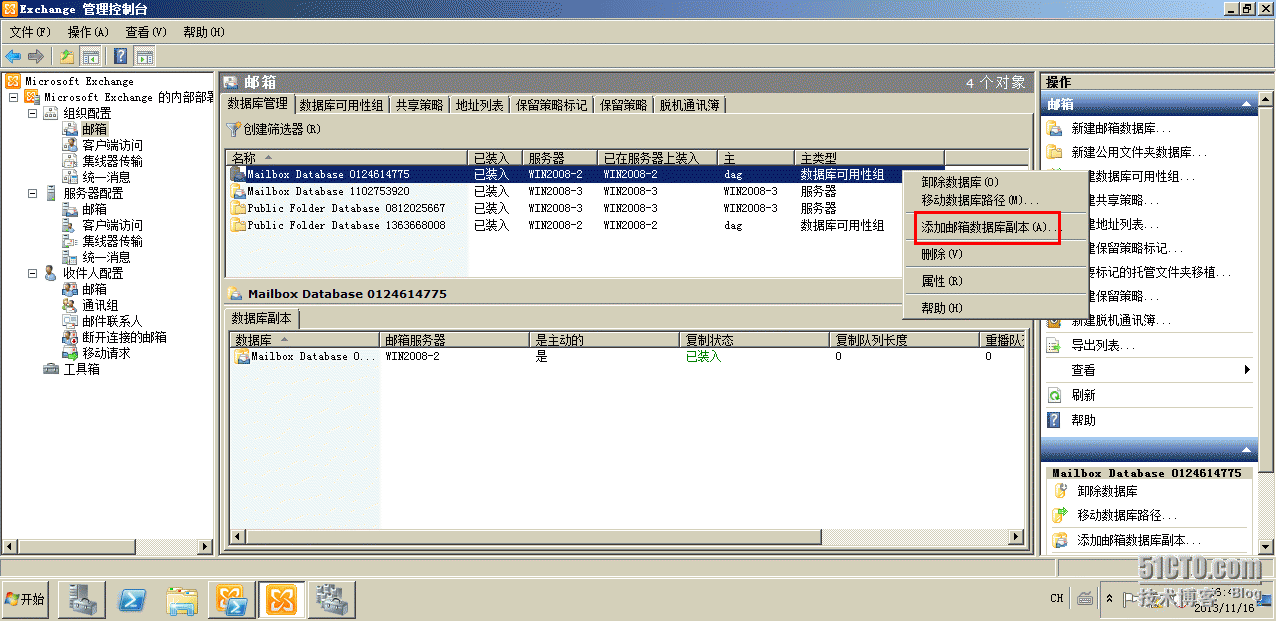Image resolution: width=1276 pixels, height=621 pixels.
Task: Select 统一消息 under 服务器配置
Action: [x=106, y=257]
